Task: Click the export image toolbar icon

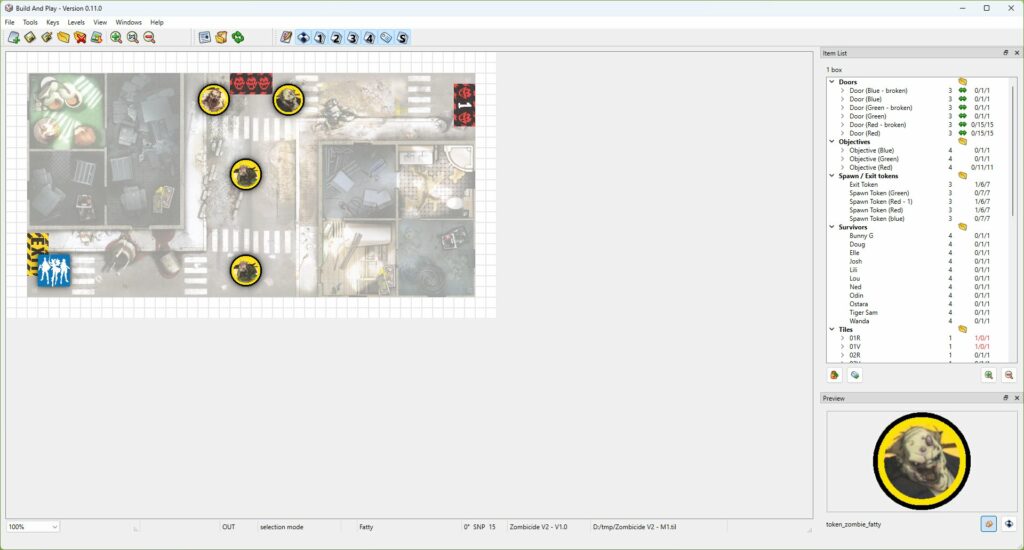Action: [97, 38]
